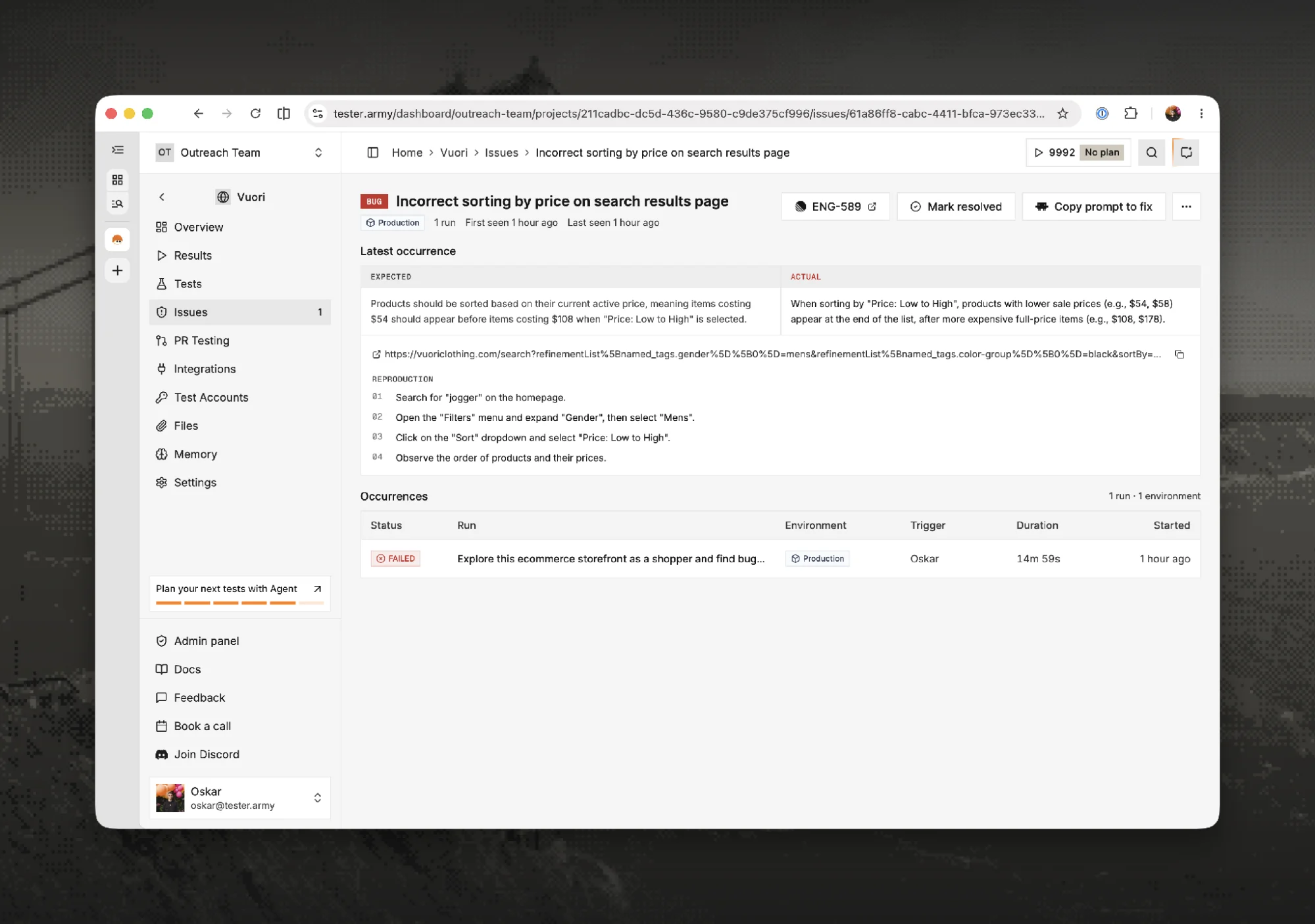Image resolution: width=1315 pixels, height=924 pixels.
Task: Open linked ticket ENG-589
Action: (835, 207)
